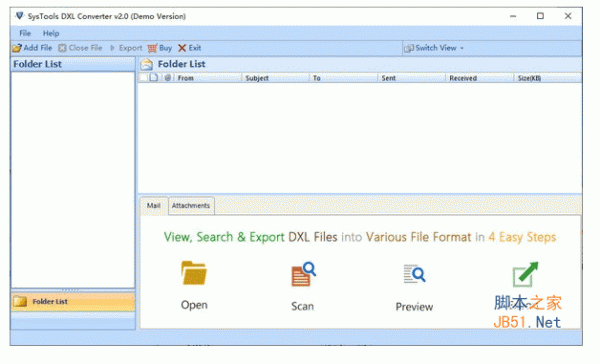
Task: Sort by the Received column
Action: pyautogui.click(x=480, y=78)
